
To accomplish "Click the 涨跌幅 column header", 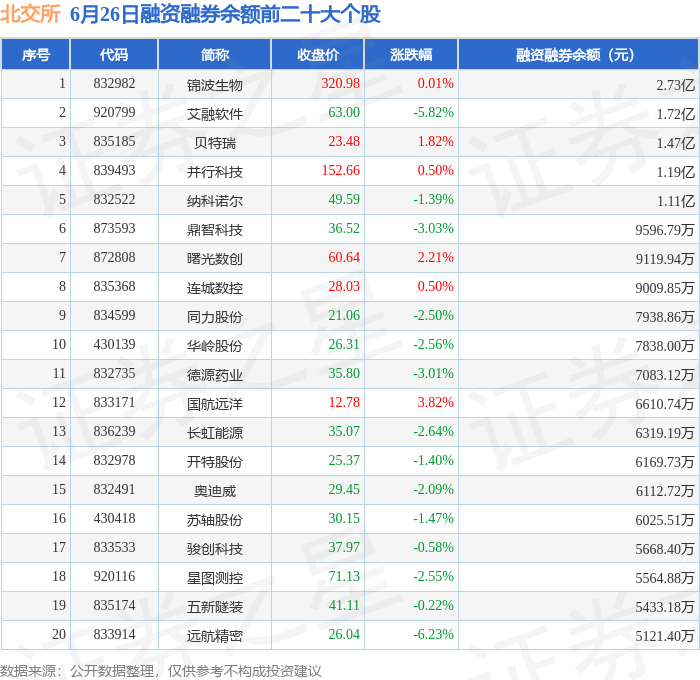I will (x=411, y=54).
